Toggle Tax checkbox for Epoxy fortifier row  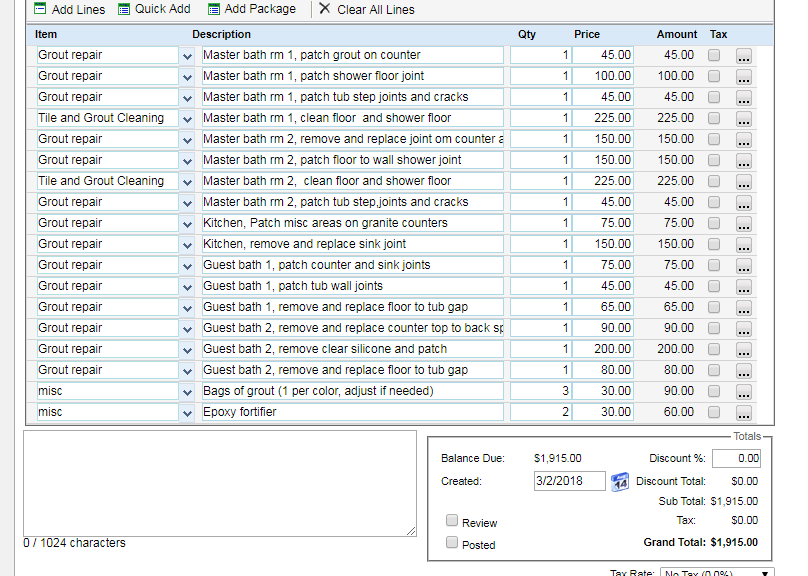tap(714, 412)
